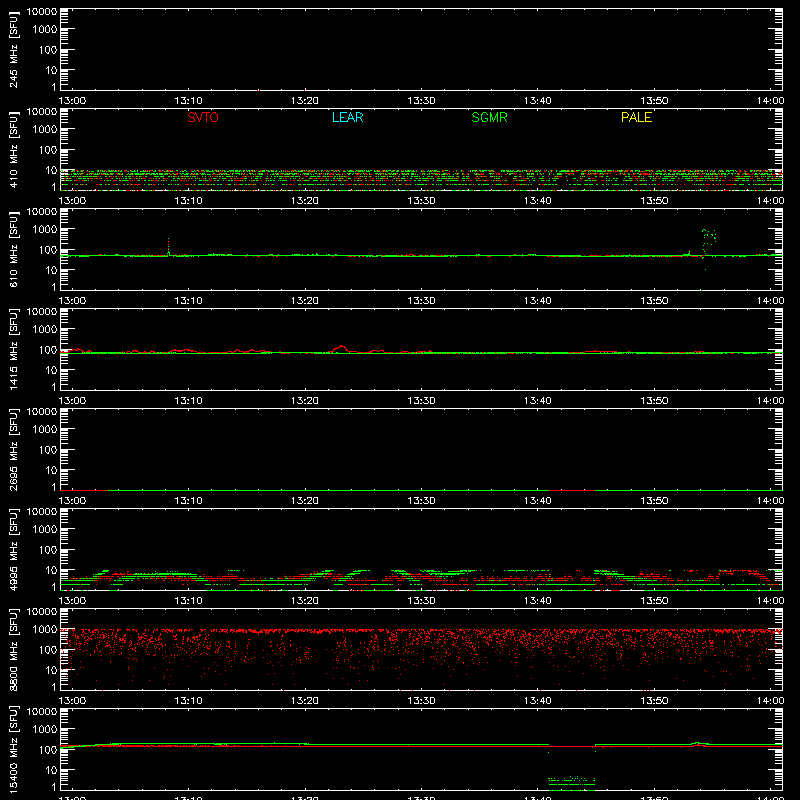
Task: Click the 13:30 tick label under 8800 MHz panel
Action: click(x=421, y=701)
